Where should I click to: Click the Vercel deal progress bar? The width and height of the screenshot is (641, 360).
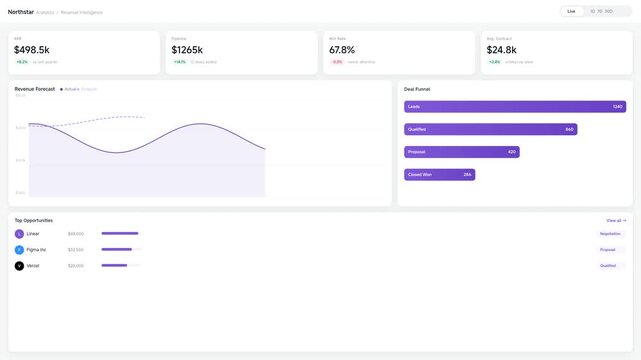click(121, 265)
